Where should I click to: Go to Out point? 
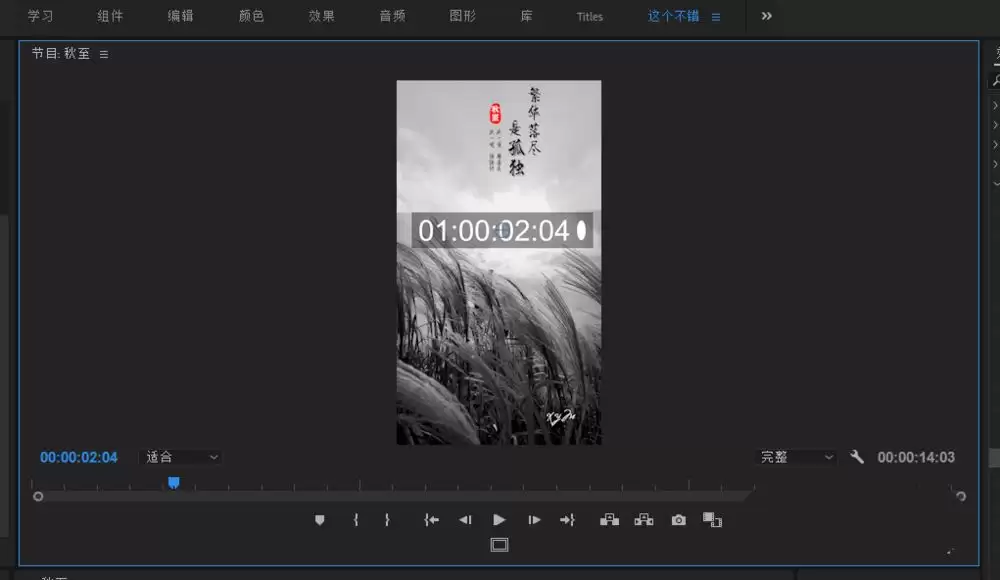click(x=568, y=520)
